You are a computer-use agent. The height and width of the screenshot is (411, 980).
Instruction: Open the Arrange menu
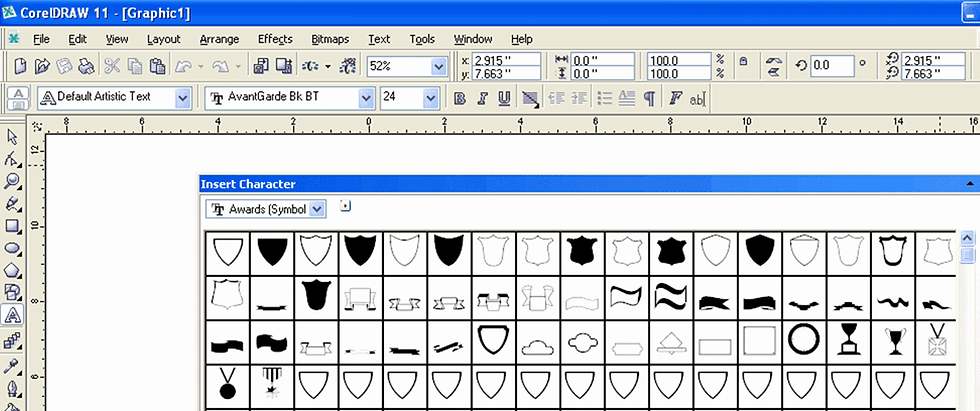click(x=219, y=39)
